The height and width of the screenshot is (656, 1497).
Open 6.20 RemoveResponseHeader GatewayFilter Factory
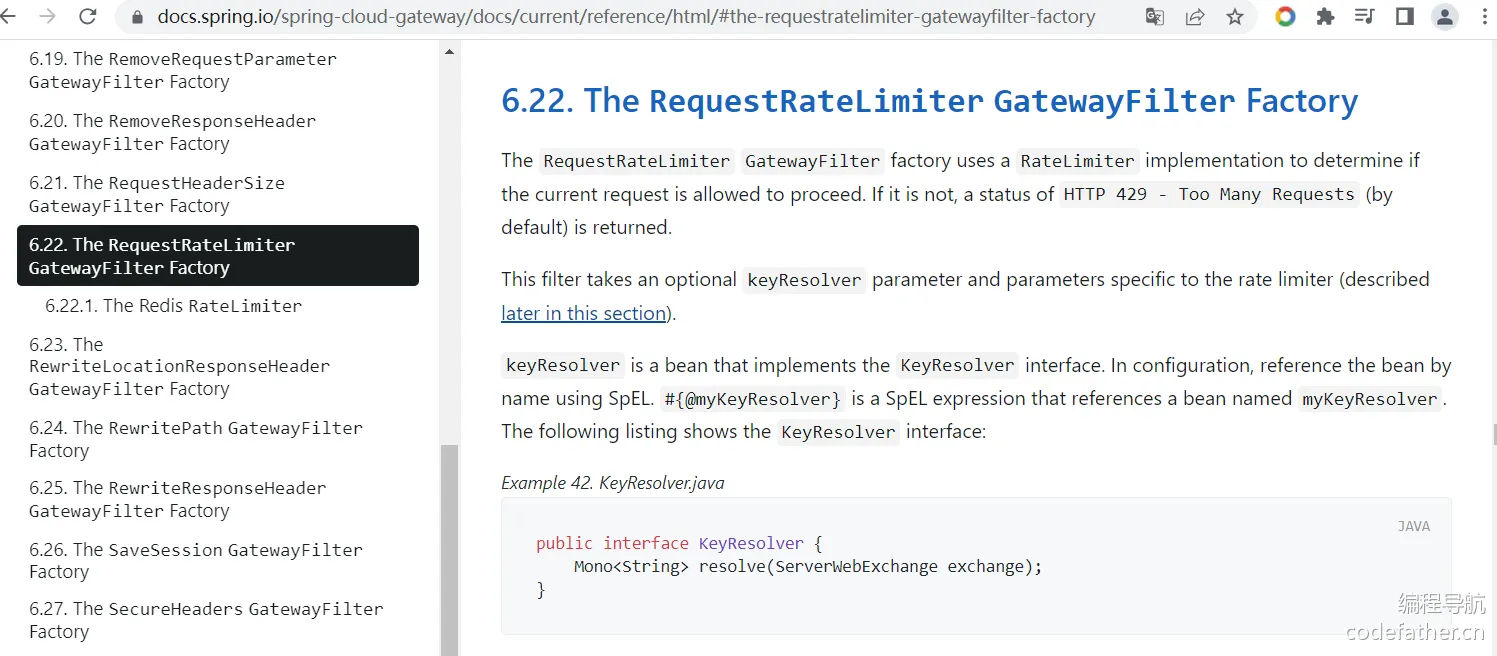point(172,133)
